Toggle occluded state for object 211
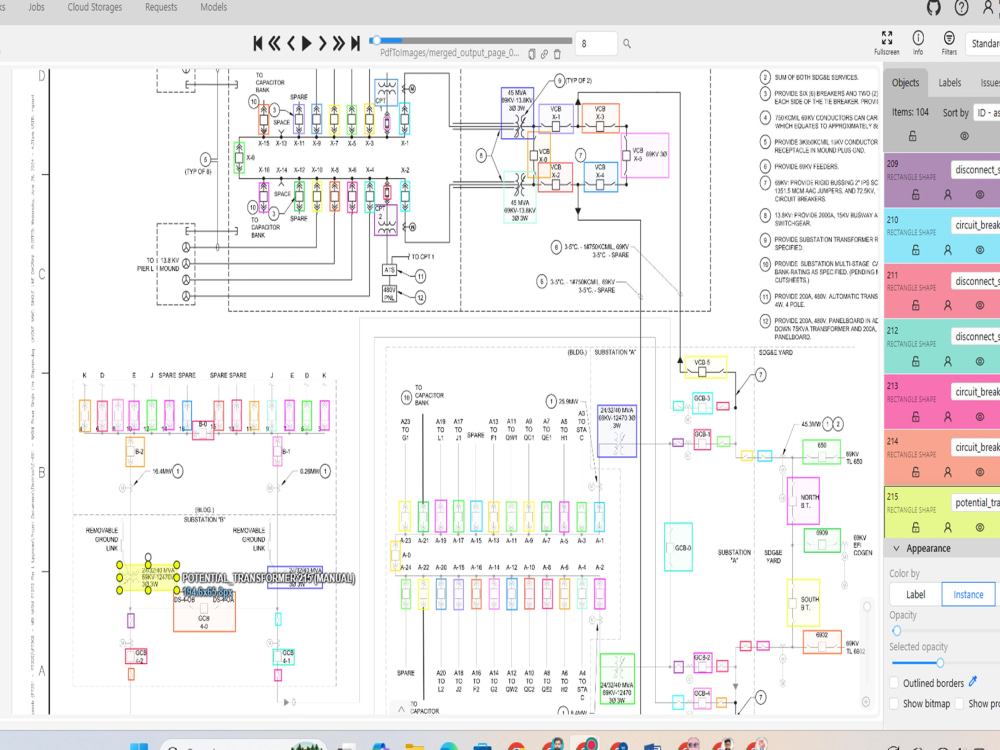The width and height of the screenshot is (1000, 750). (x=948, y=305)
